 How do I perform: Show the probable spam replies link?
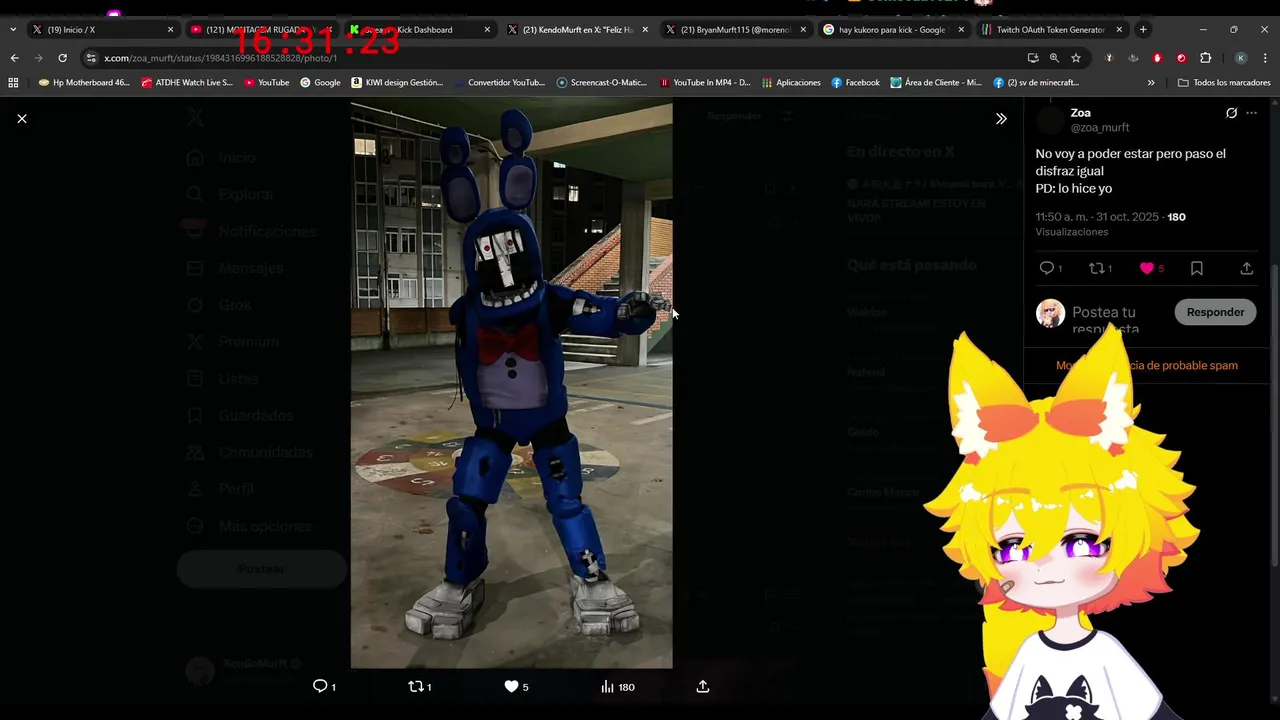coord(1147,365)
